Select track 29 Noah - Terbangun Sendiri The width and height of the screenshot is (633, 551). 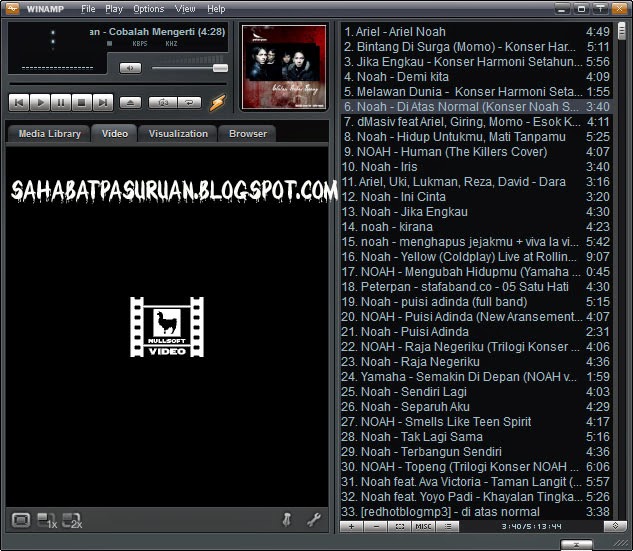pyautogui.click(x=477, y=452)
